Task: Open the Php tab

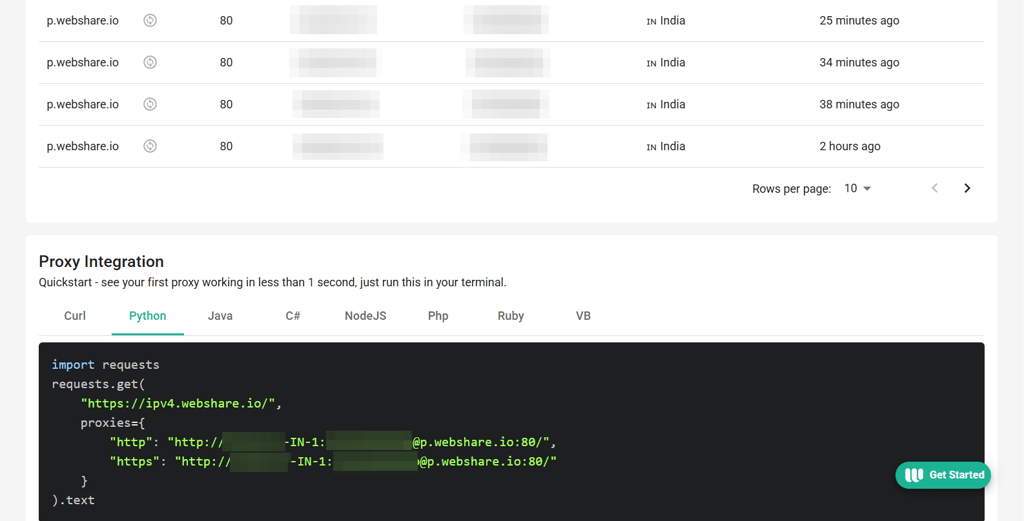Action: tap(438, 316)
